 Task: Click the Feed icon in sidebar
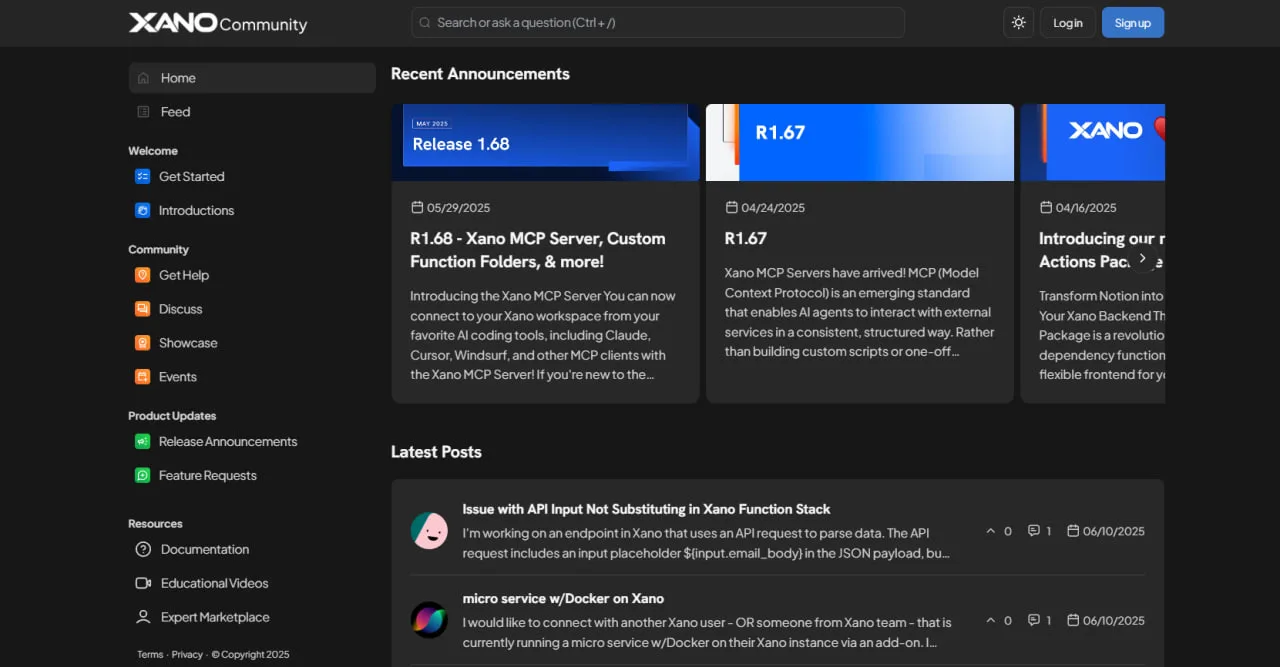pyautogui.click(x=143, y=112)
